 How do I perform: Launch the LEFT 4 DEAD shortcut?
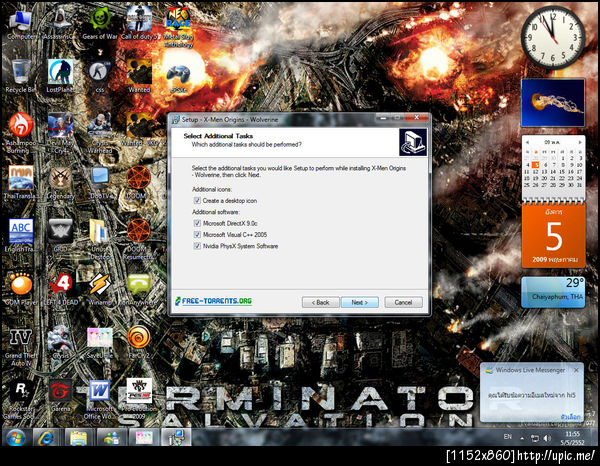[x=60, y=289]
